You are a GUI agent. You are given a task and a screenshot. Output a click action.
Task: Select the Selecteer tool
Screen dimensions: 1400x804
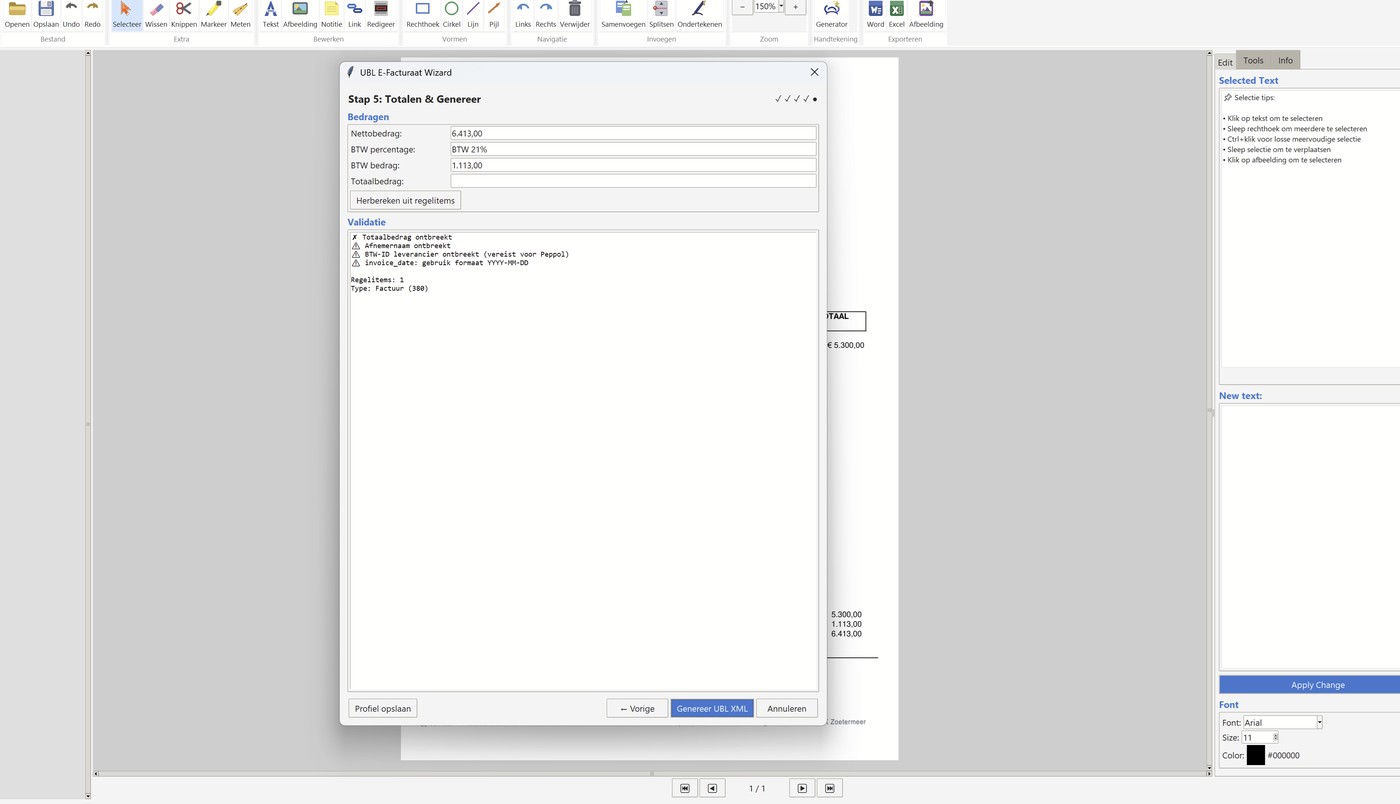tap(126, 14)
